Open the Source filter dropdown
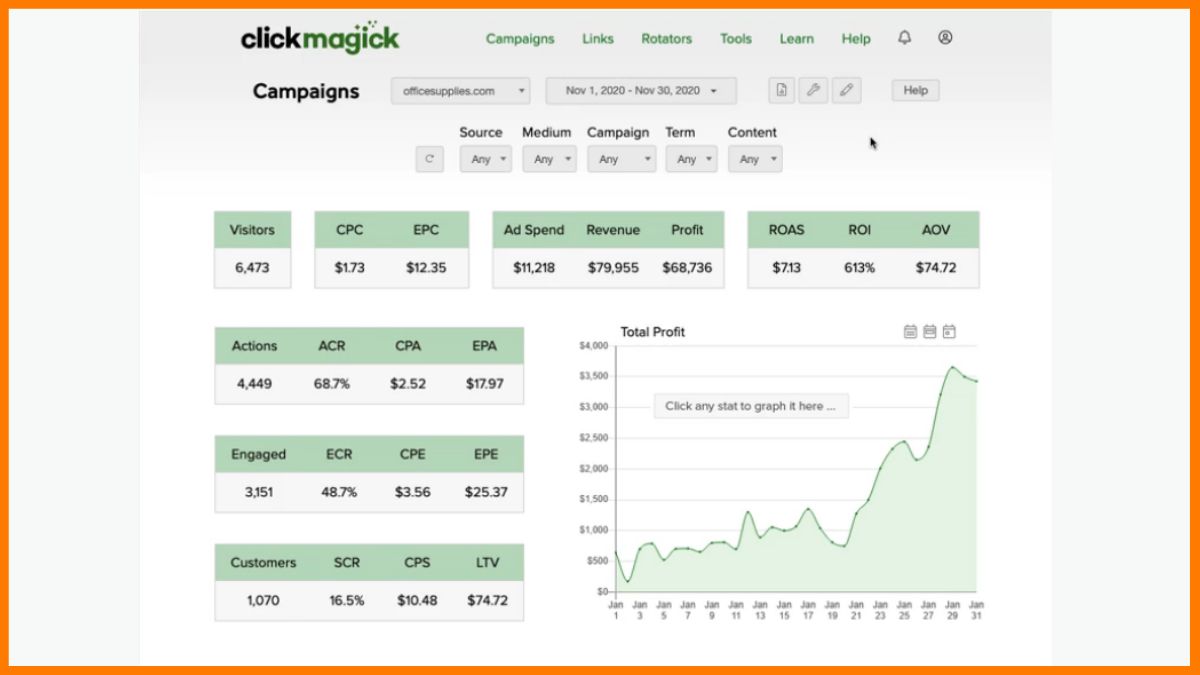This screenshot has width=1200, height=675. click(485, 159)
